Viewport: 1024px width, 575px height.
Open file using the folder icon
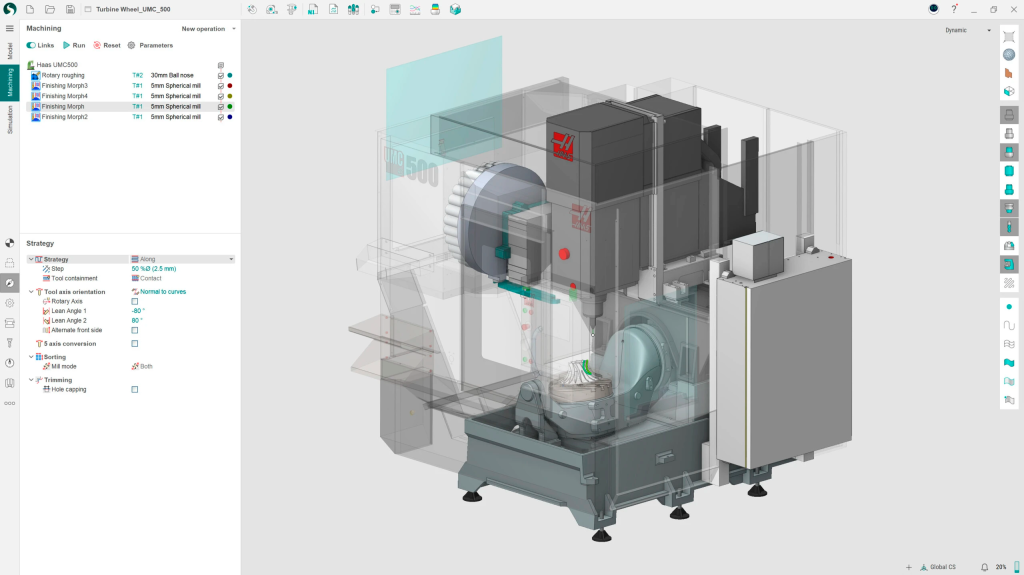click(50, 9)
